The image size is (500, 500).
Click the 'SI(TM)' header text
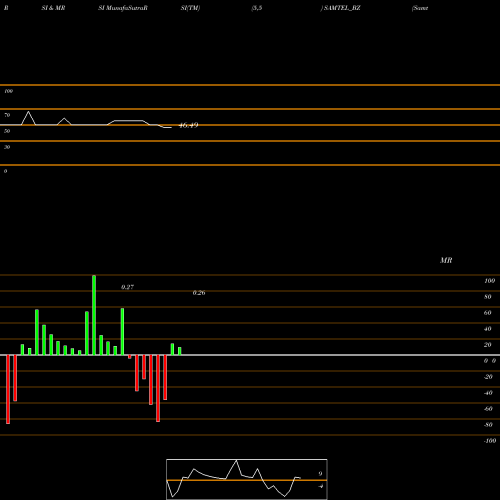[190, 8]
